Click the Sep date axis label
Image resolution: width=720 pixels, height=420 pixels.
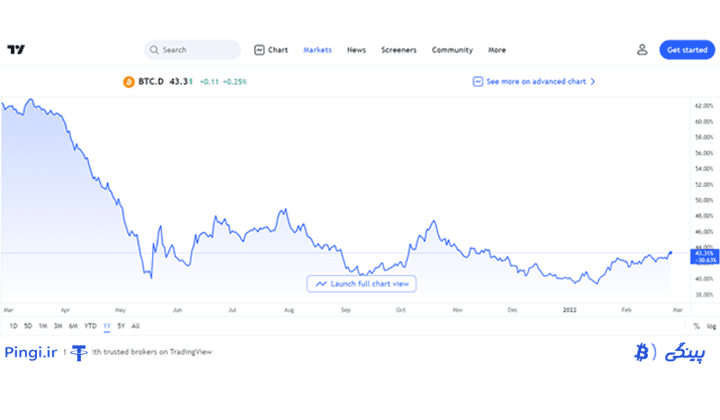(346, 310)
